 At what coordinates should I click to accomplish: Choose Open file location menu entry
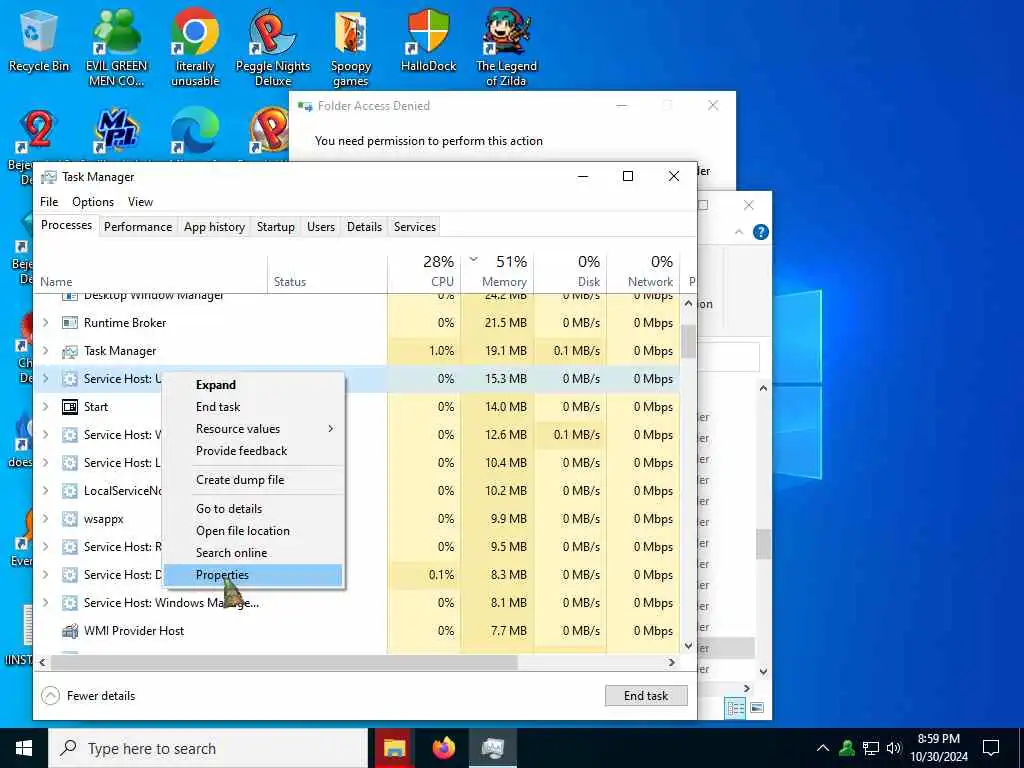(253, 531)
